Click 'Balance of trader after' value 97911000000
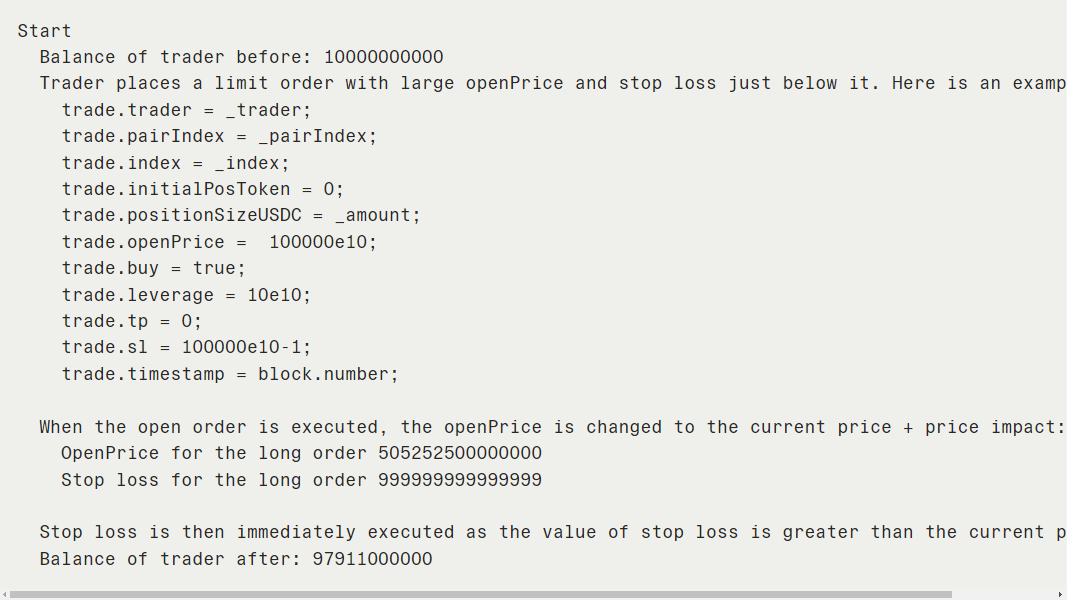1067x600 pixels. pyautogui.click(x=372, y=559)
